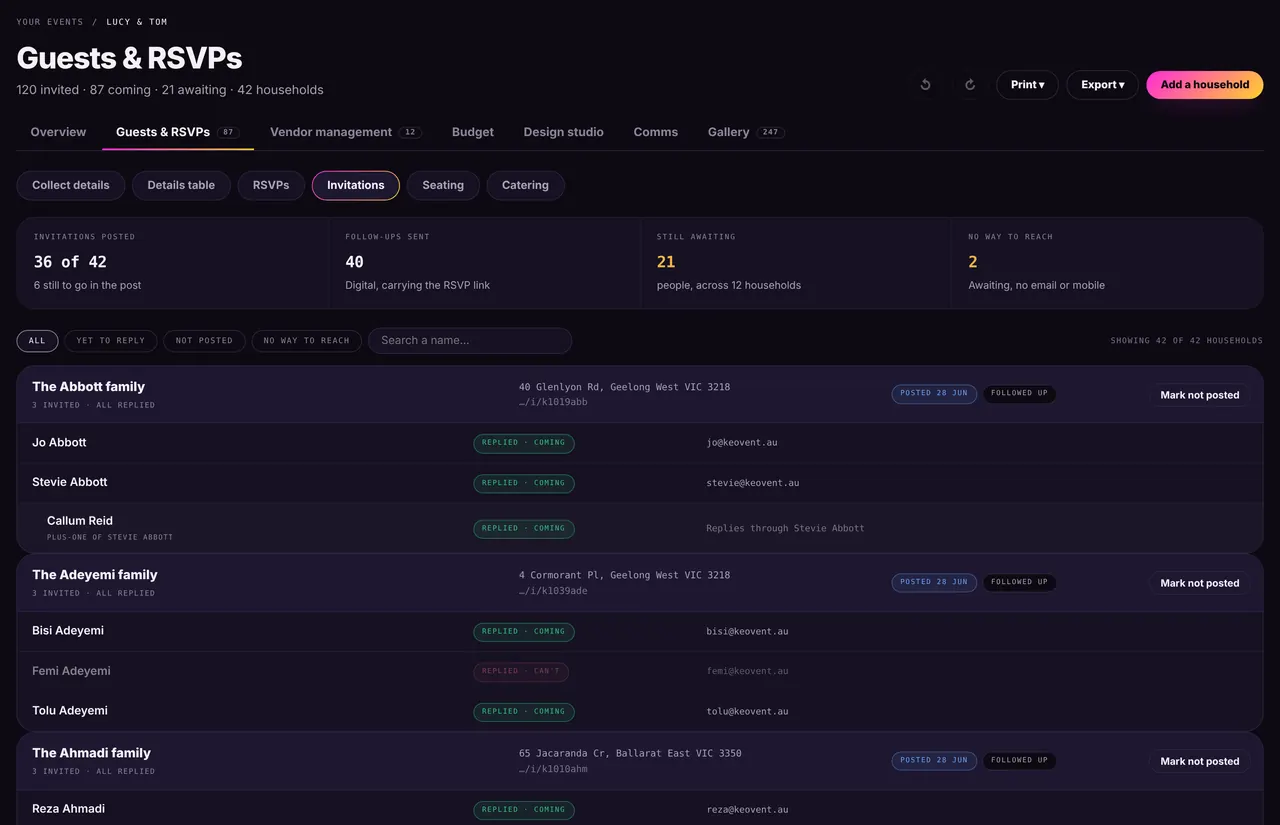Screen dimensions: 1280x825
Task: Click jo@keovent.au email
Action: [x=741, y=443]
